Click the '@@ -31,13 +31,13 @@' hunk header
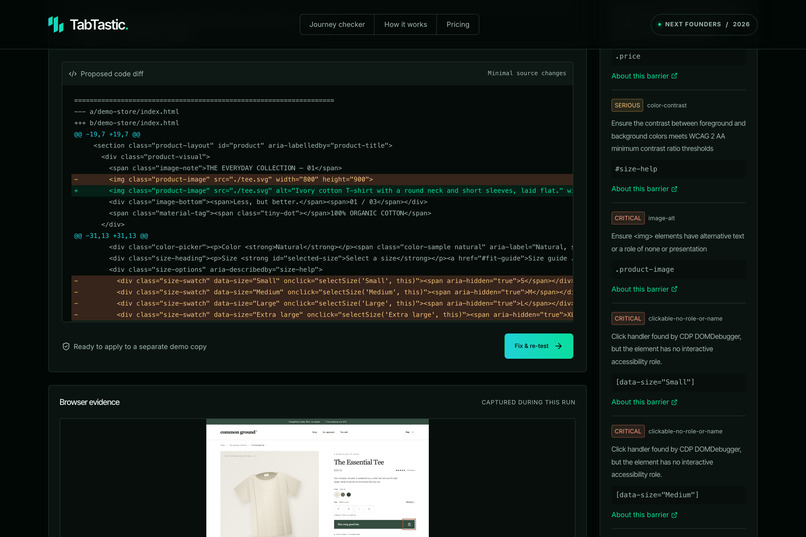 (111, 236)
